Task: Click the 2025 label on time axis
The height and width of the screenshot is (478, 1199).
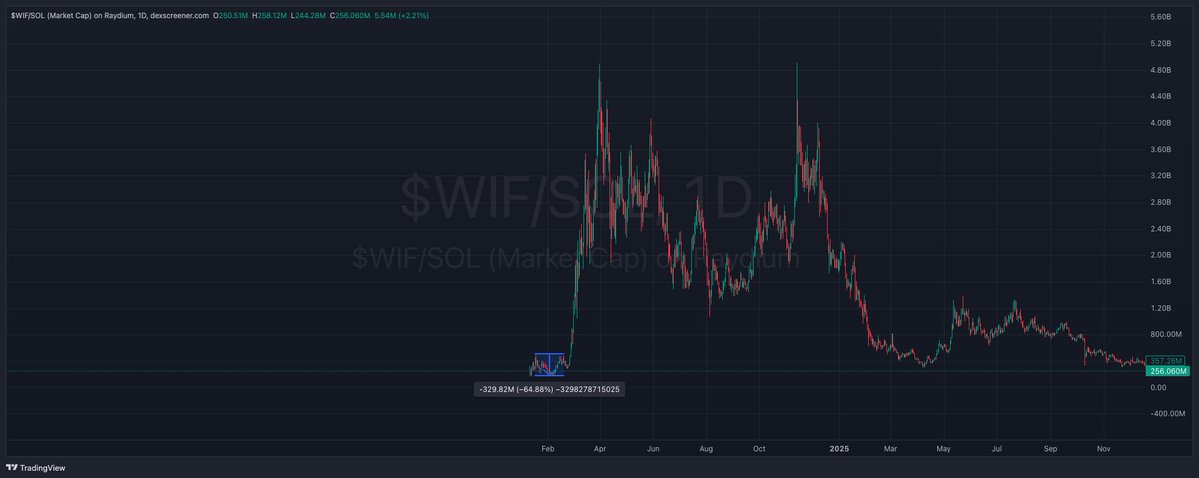Action: tap(840, 449)
